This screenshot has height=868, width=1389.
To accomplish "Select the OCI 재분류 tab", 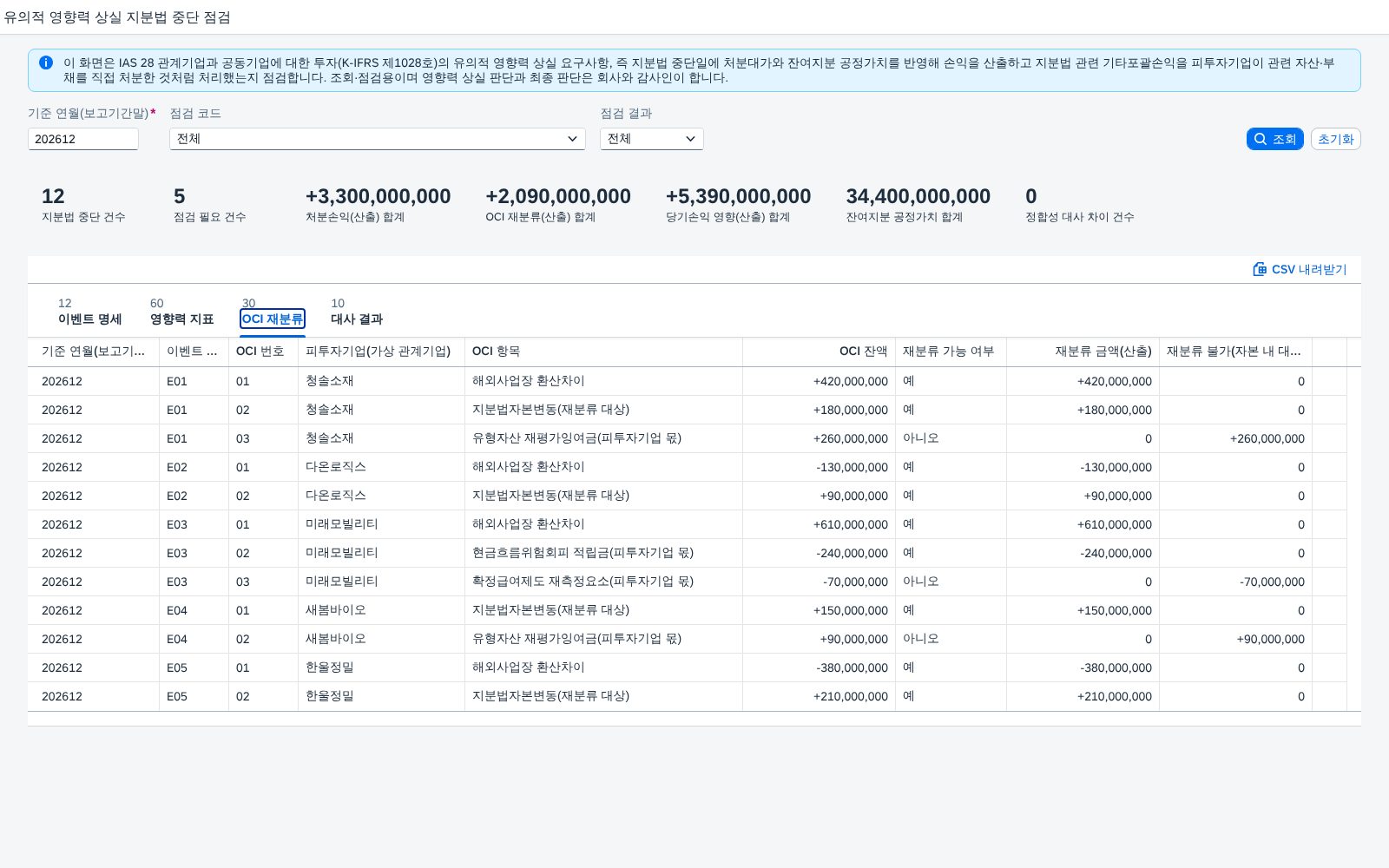I will point(273,319).
